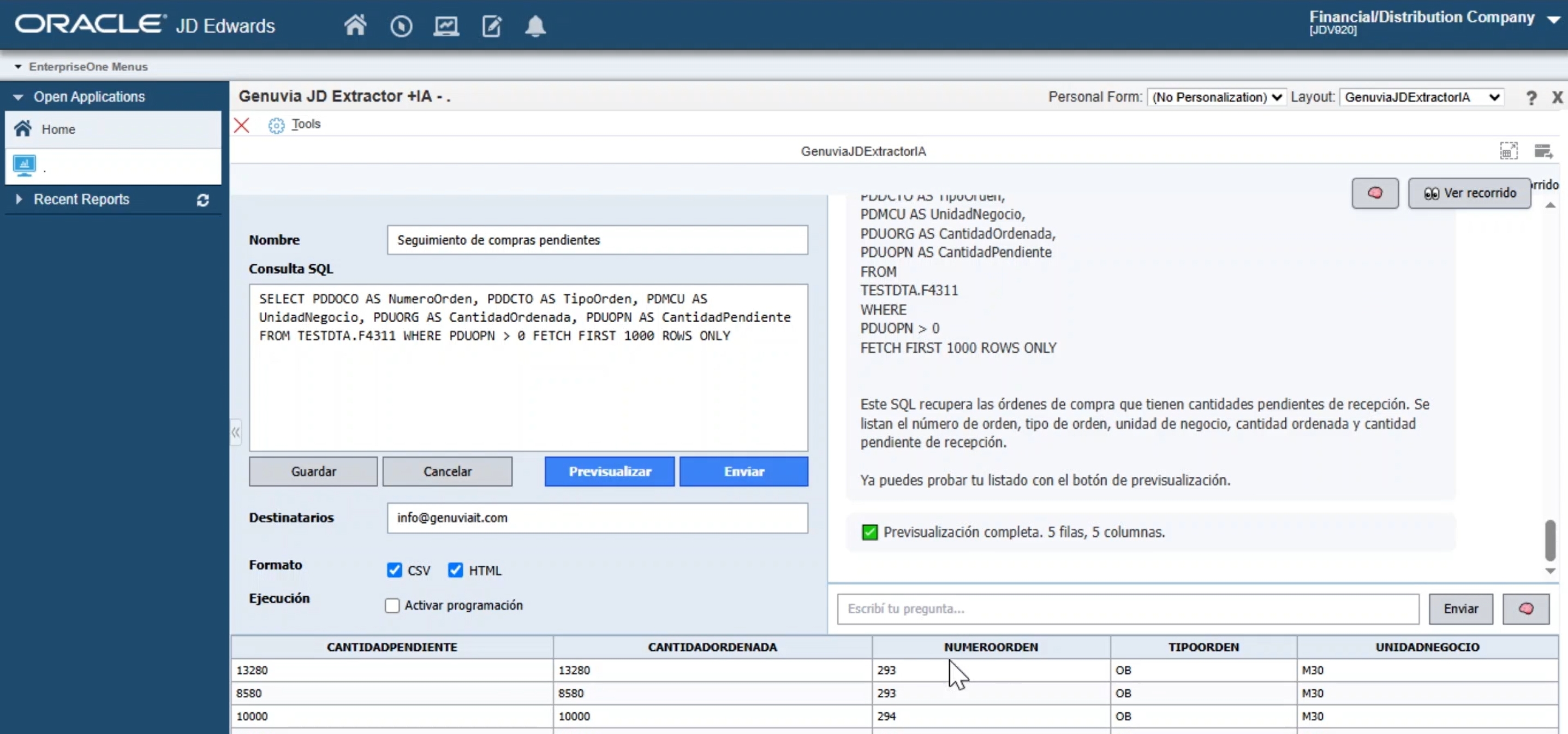Image resolution: width=1568 pixels, height=734 pixels.
Task: Click the NUMEROORDEN column header
Action: [x=991, y=647]
